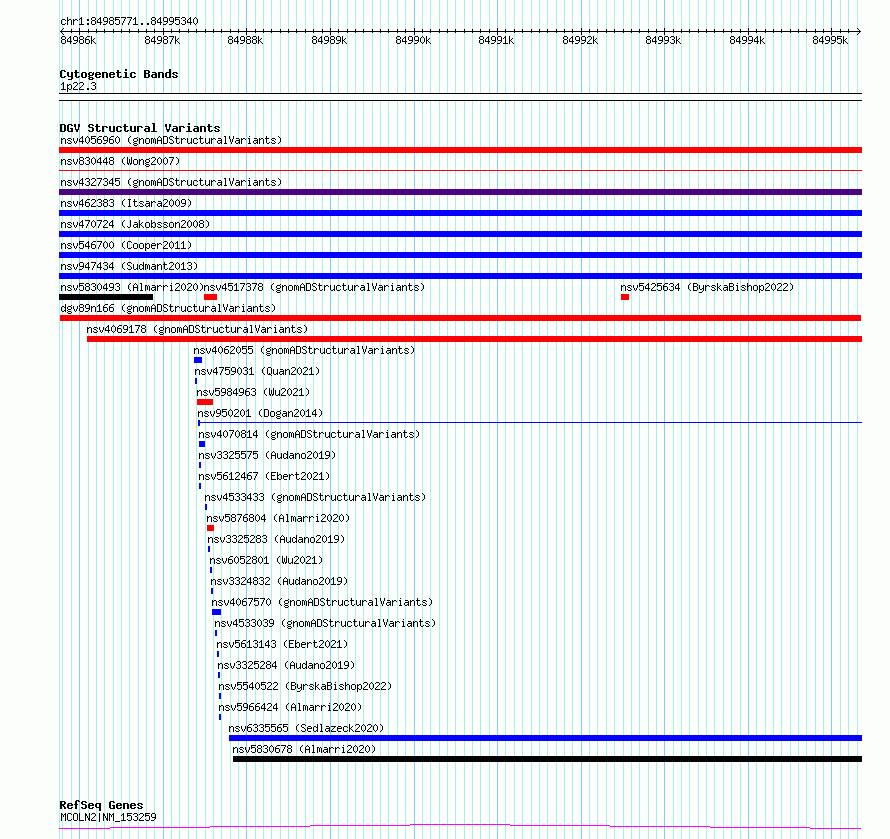Click the 84988k ruler mark
This screenshot has height=839, width=890.
[245, 40]
